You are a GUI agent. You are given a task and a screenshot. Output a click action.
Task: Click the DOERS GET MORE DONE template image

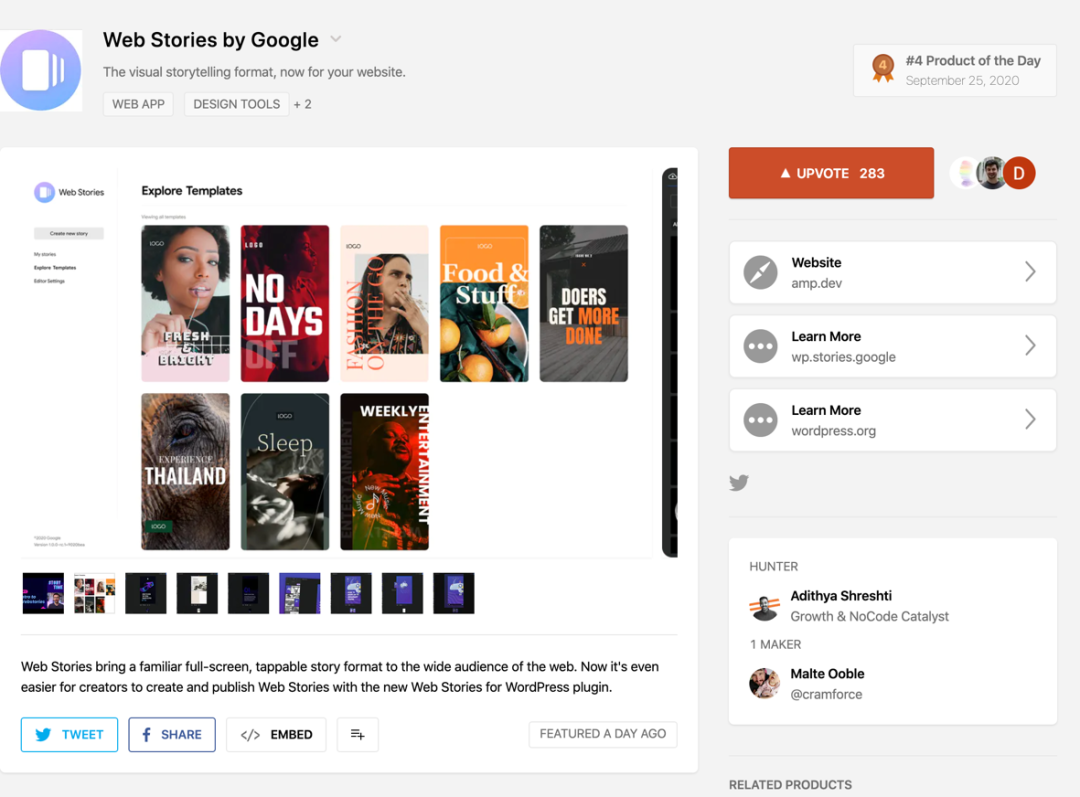583,303
